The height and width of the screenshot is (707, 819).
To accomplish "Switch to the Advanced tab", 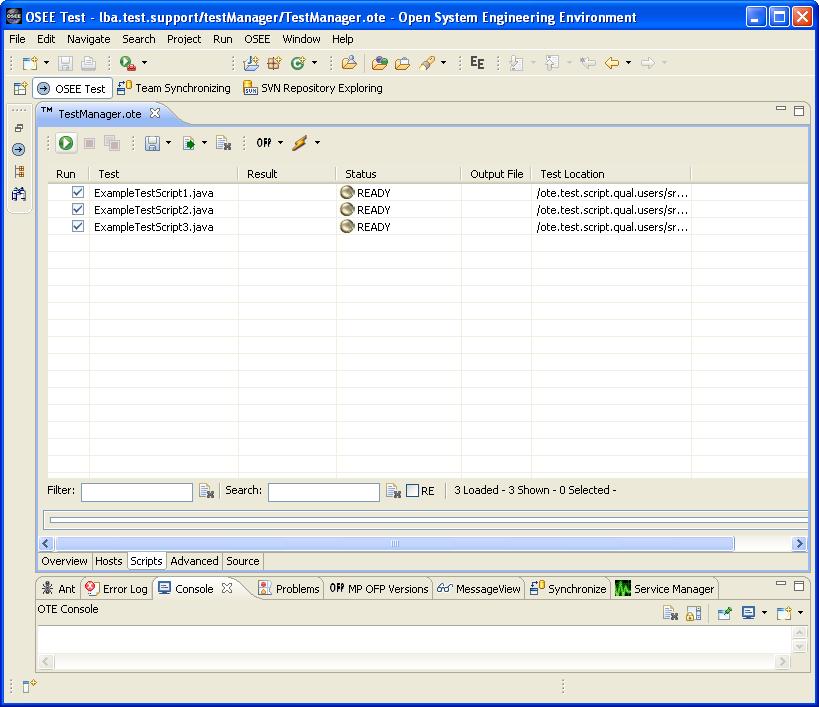I will tap(194, 561).
